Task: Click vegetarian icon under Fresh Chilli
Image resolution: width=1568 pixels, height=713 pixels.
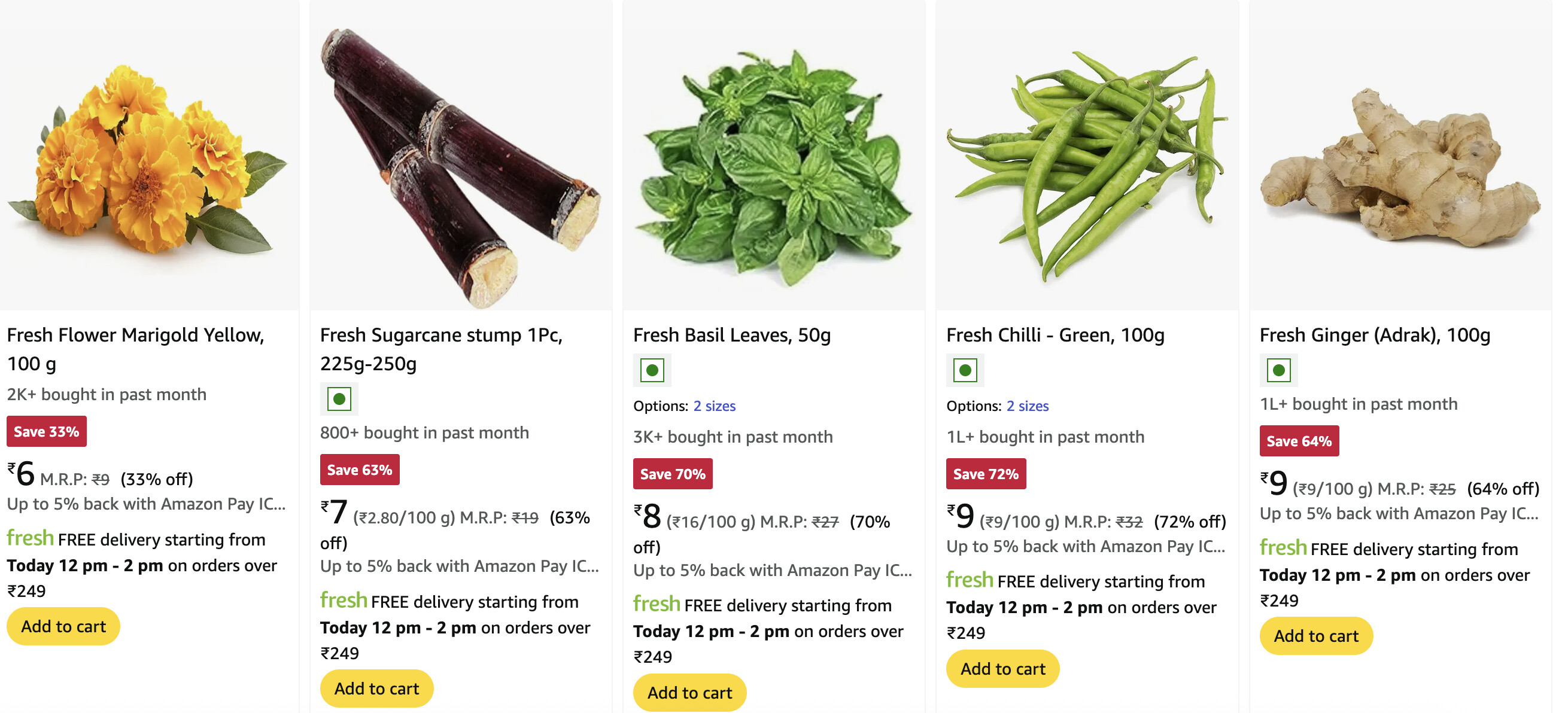Action: (965, 370)
